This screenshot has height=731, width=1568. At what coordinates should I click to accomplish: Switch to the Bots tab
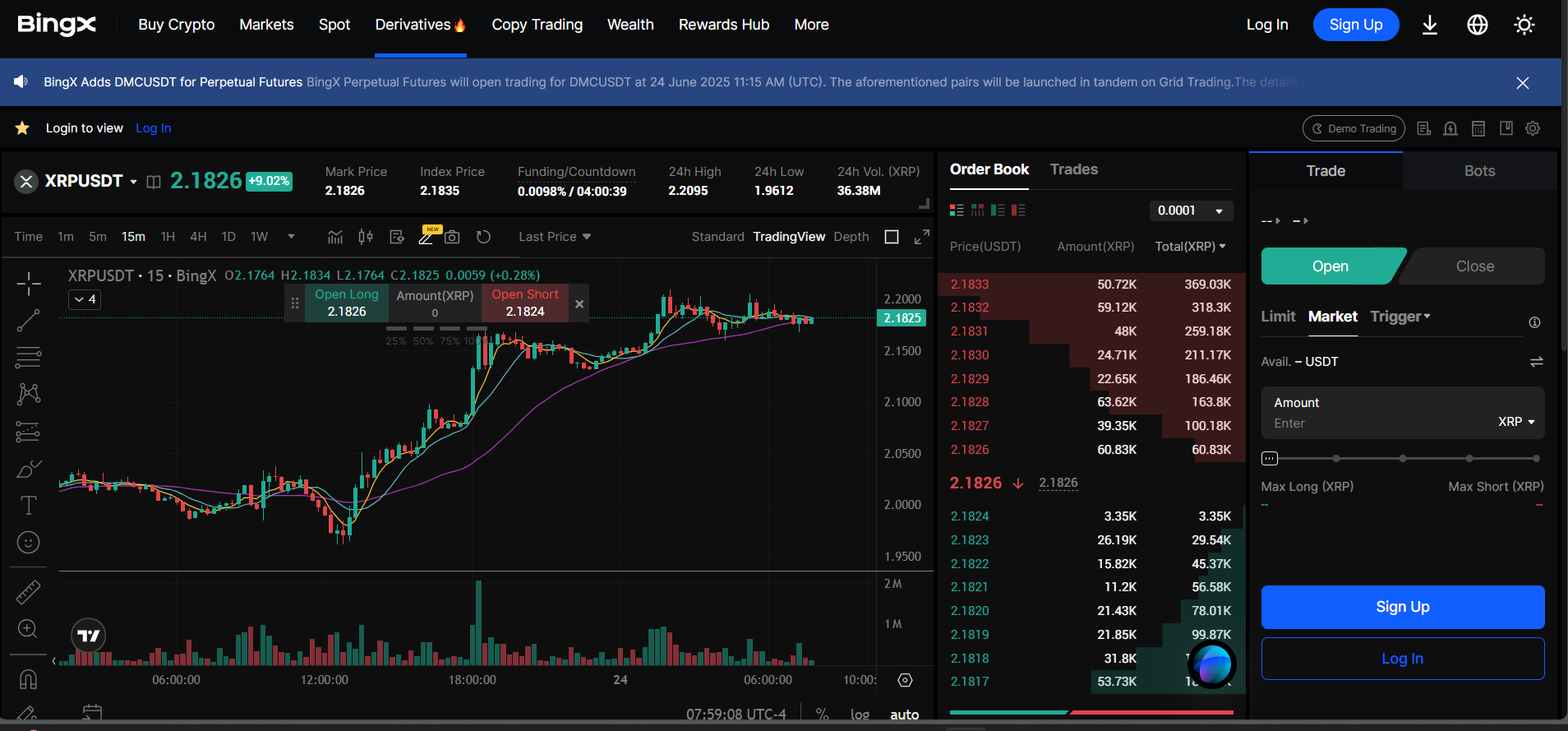[x=1479, y=171]
